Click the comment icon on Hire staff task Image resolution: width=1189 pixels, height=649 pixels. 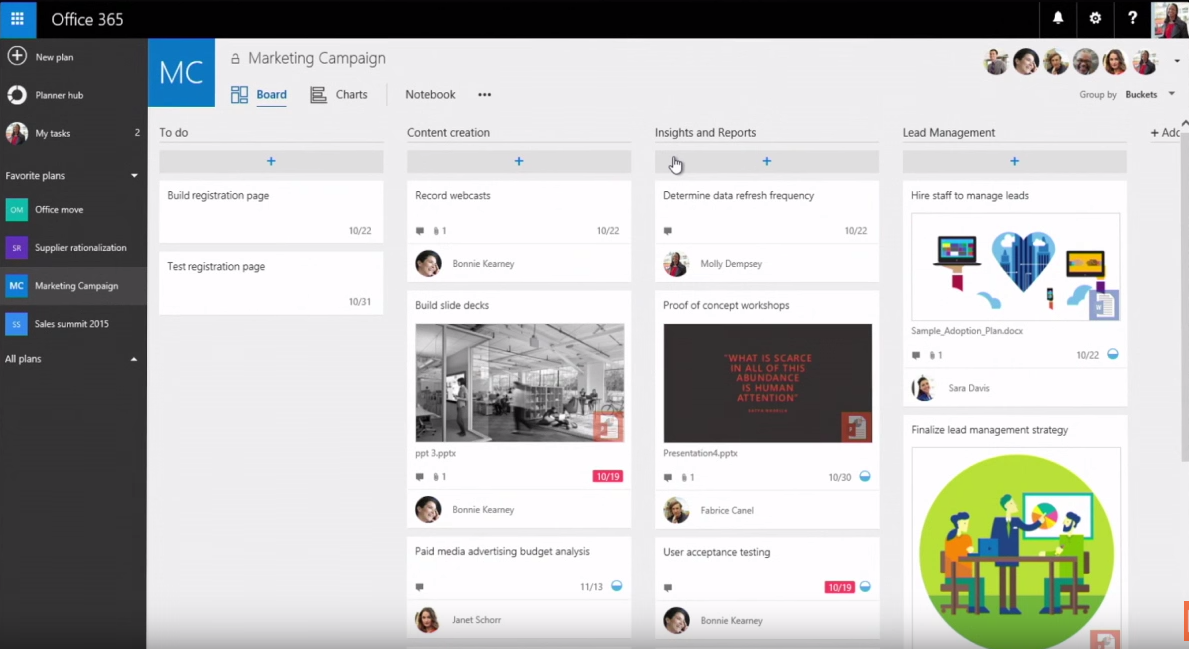coord(916,355)
